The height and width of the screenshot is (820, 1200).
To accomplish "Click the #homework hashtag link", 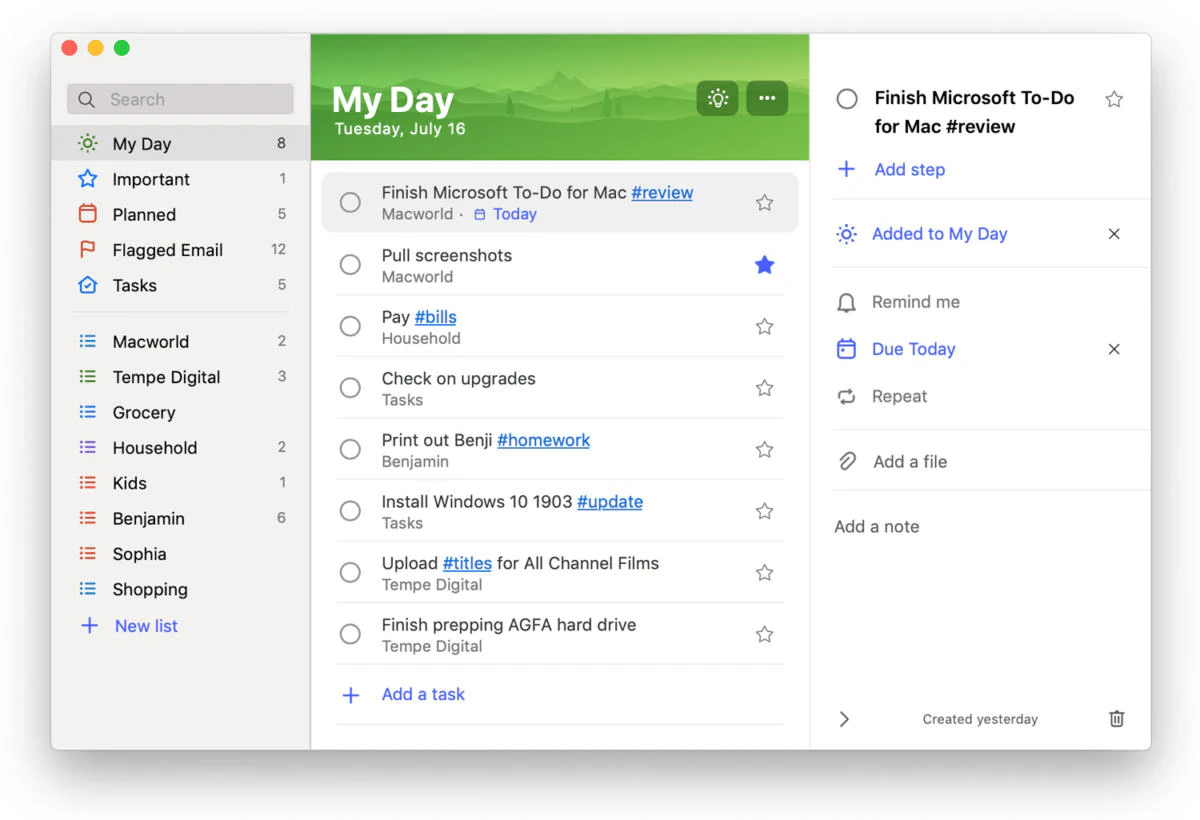I will click(543, 440).
